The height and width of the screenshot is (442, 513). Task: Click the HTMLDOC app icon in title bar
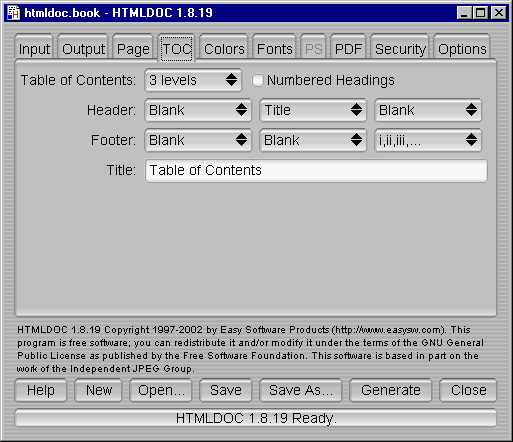coord(14,13)
